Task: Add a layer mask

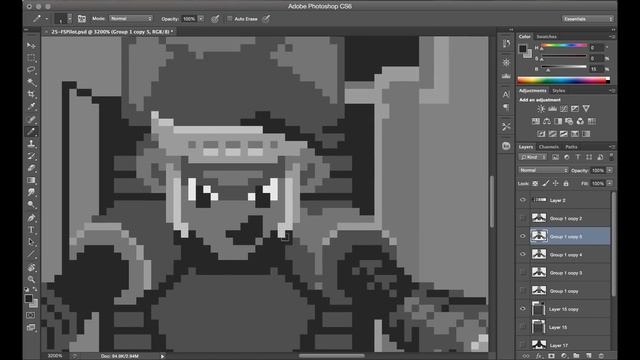Action: click(x=551, y=356)
